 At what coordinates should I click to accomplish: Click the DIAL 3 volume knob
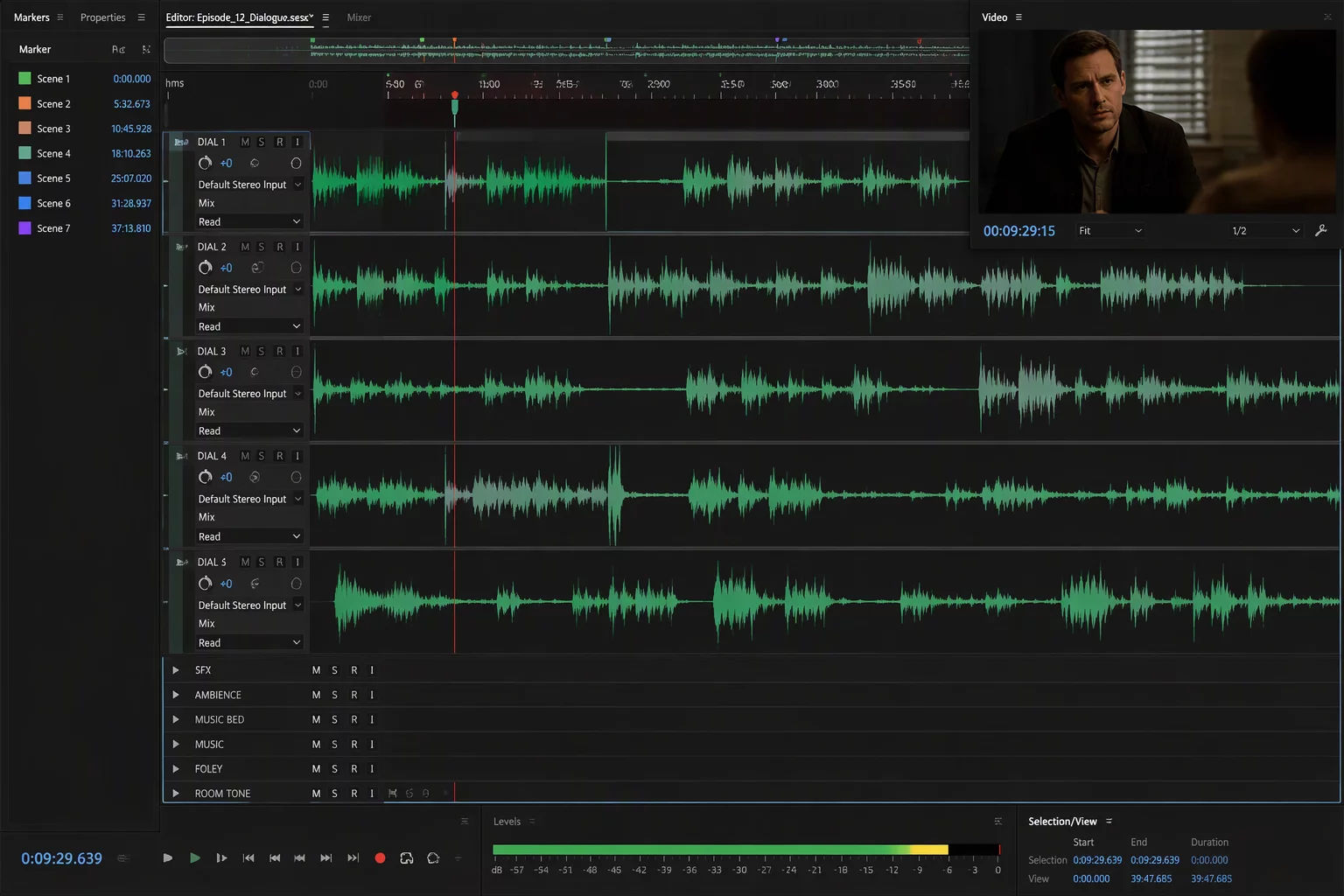coord(205,372)
